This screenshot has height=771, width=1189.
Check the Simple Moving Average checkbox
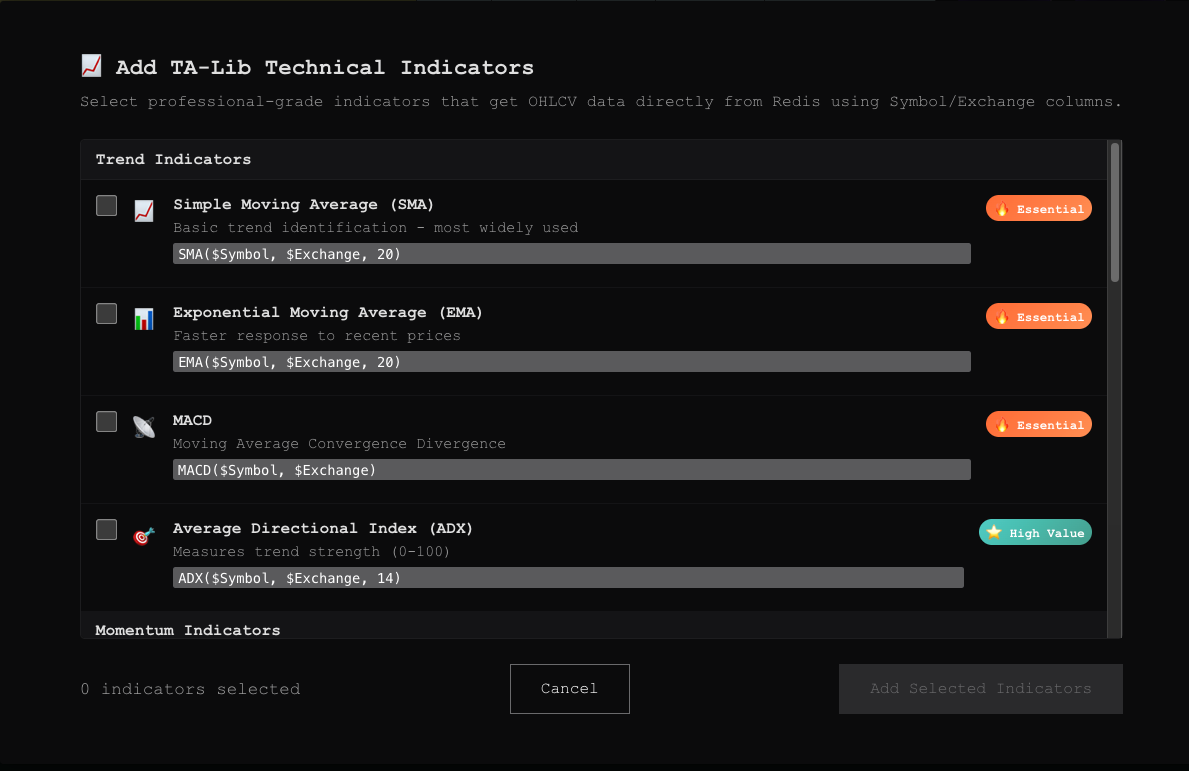pos(106,205)
